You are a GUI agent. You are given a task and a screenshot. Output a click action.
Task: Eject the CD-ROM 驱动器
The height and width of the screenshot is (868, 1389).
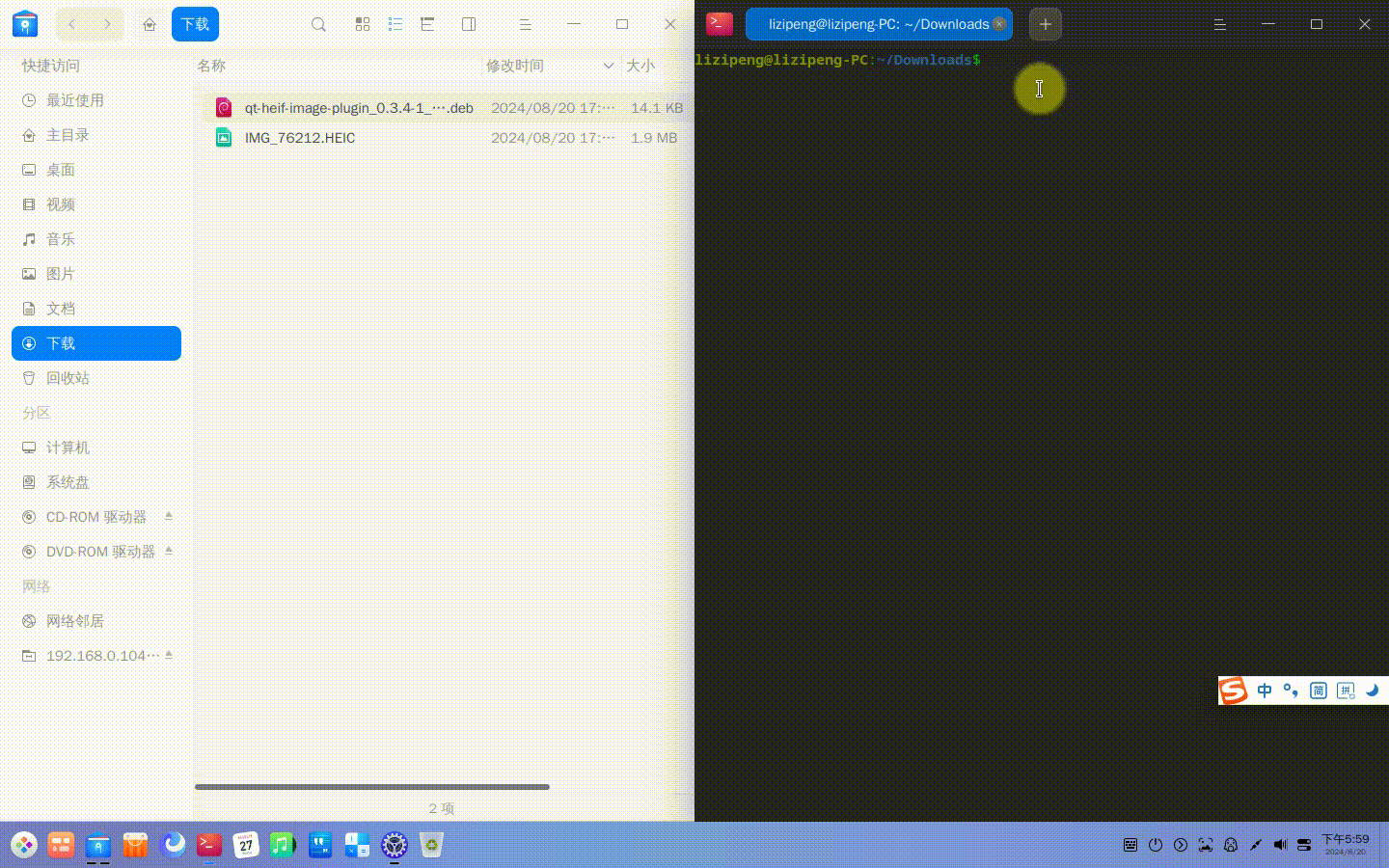click(x=169, y=516)
